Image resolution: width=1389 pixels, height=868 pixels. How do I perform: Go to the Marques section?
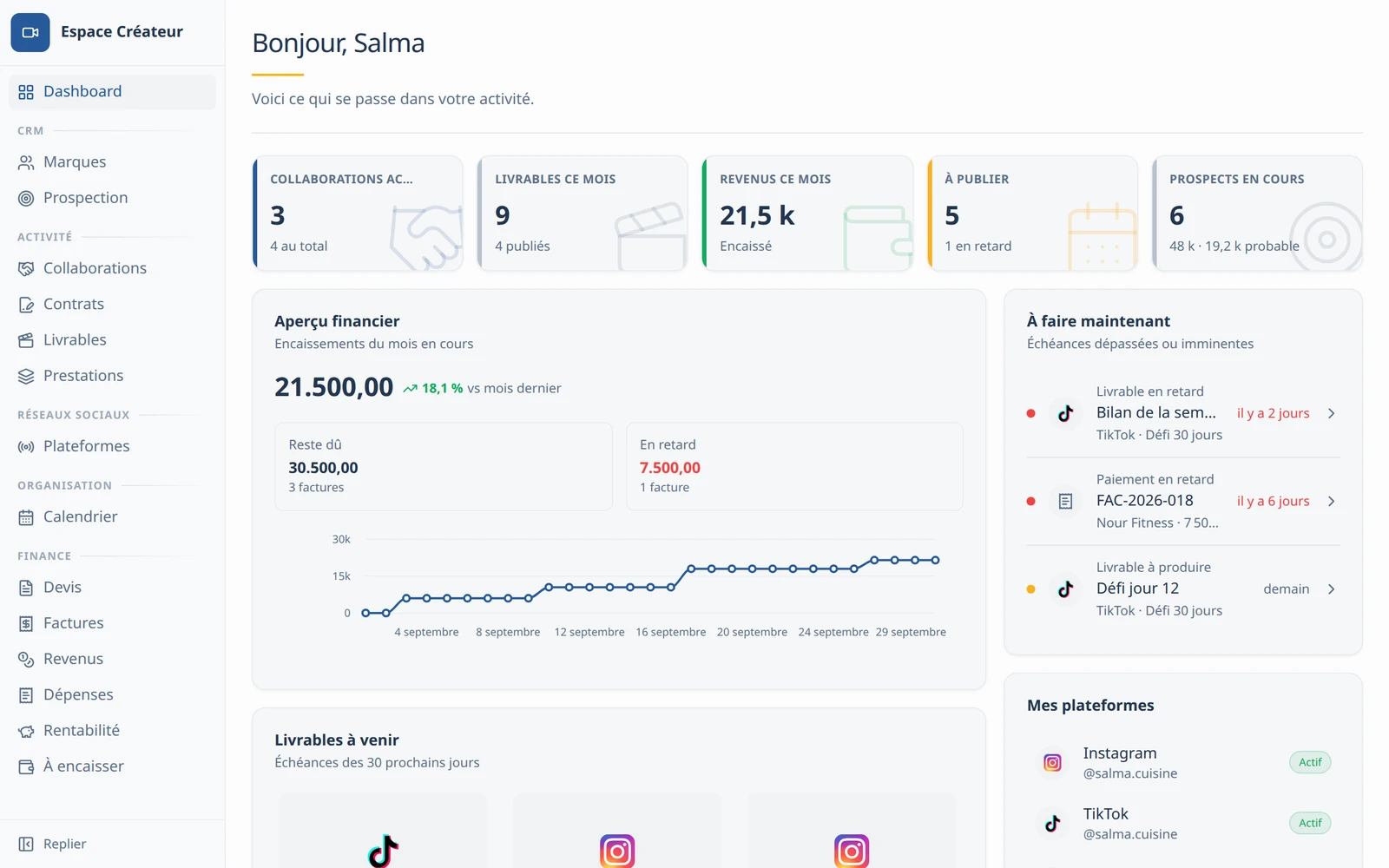pos(112,162)
